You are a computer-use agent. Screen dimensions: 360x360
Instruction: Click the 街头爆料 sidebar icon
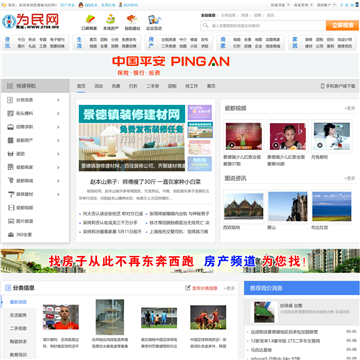pos(10,113)
